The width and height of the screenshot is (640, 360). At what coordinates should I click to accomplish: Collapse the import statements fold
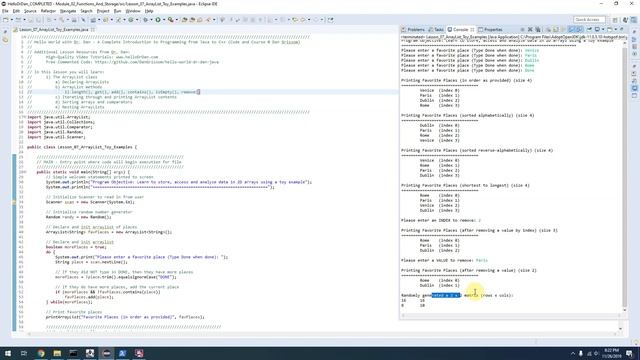point(24,117)
